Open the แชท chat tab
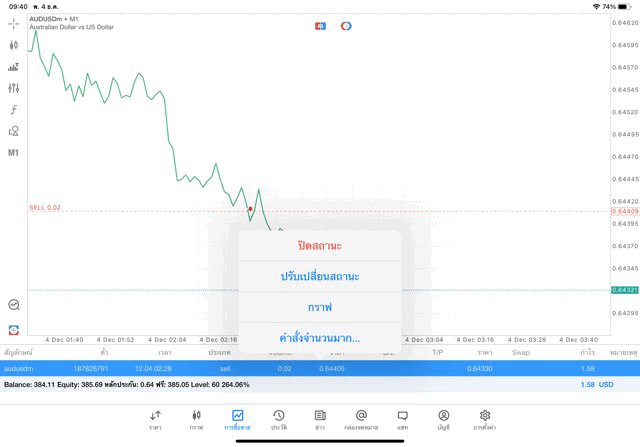Image resolution: width=640 pixels, height=447 pixels. coord(402,419)
